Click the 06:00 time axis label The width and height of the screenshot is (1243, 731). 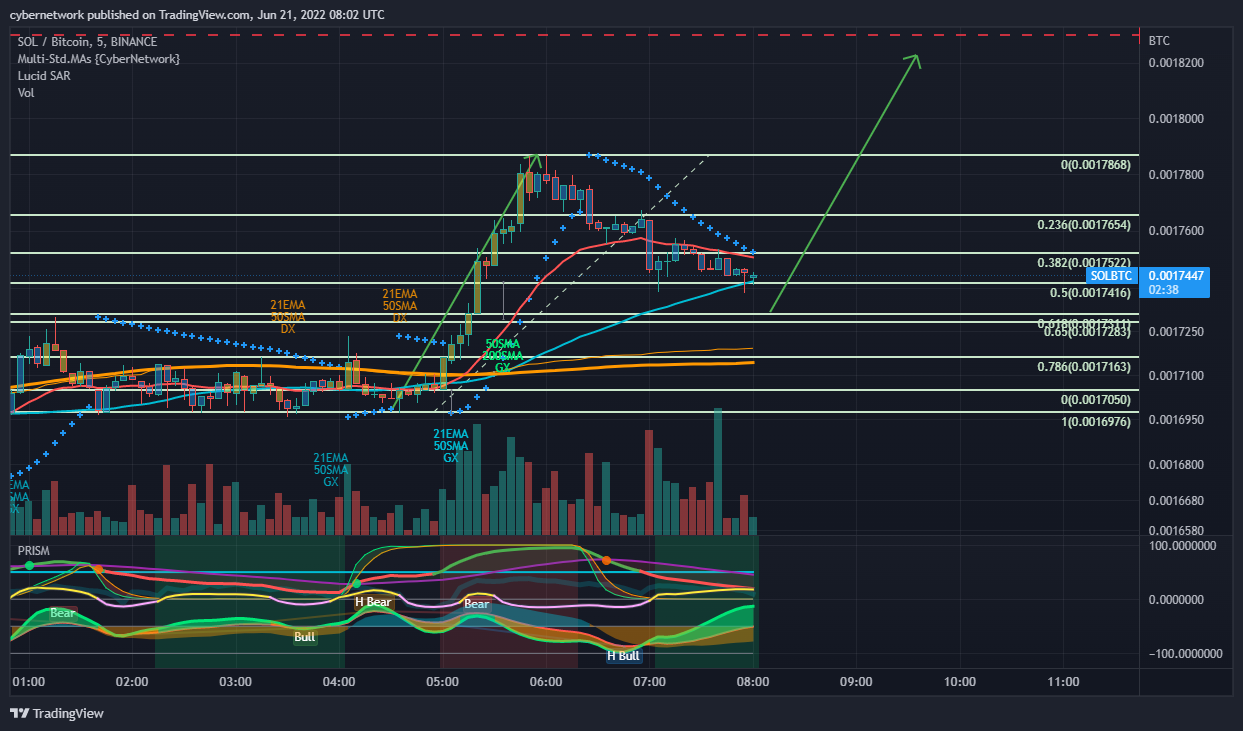tap(546, 682)
